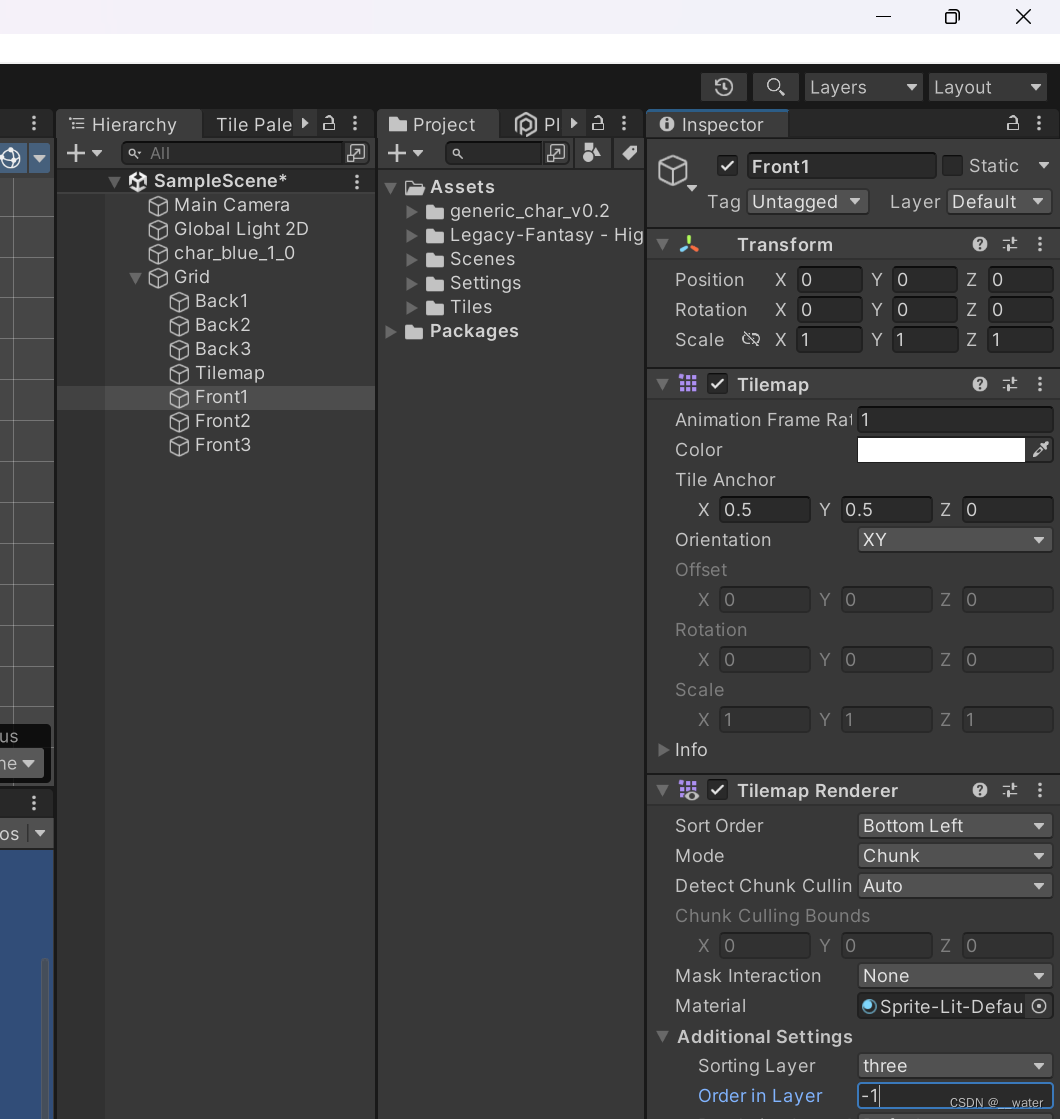The height and width of the screenshot is (1119, 1060).
Task: Click the global search magnifier icon
Action: coord(776,87)
